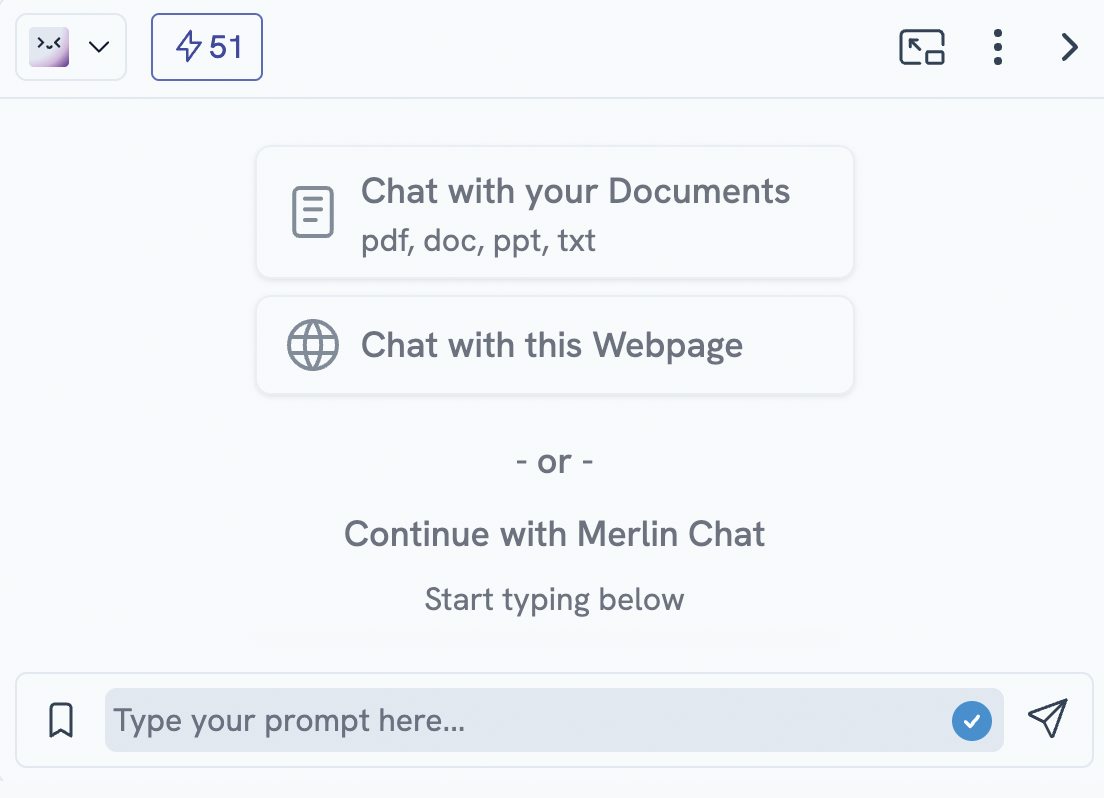Click the Start typing below text
1104x798 pixels.
pyautogui.click(x=554, y=600)
